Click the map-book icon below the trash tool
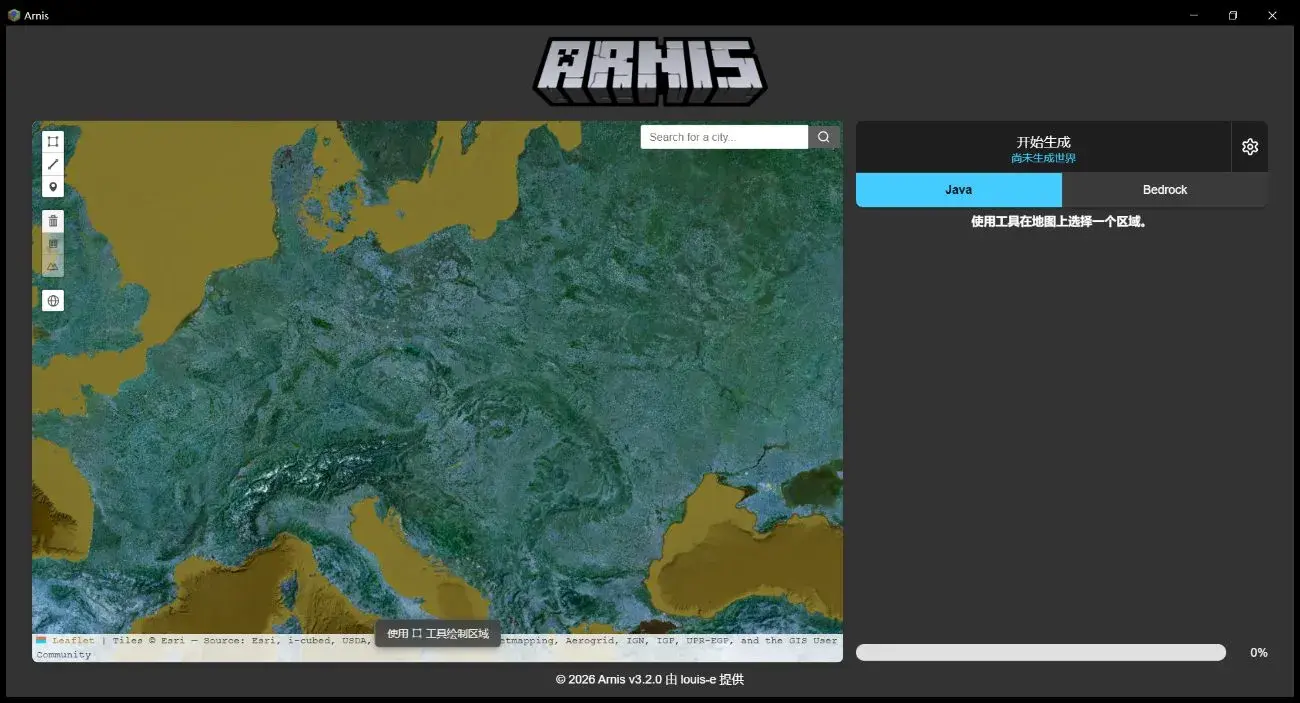Image resolution: width=1300 pixels, height=703 pixels. (53, 243)
